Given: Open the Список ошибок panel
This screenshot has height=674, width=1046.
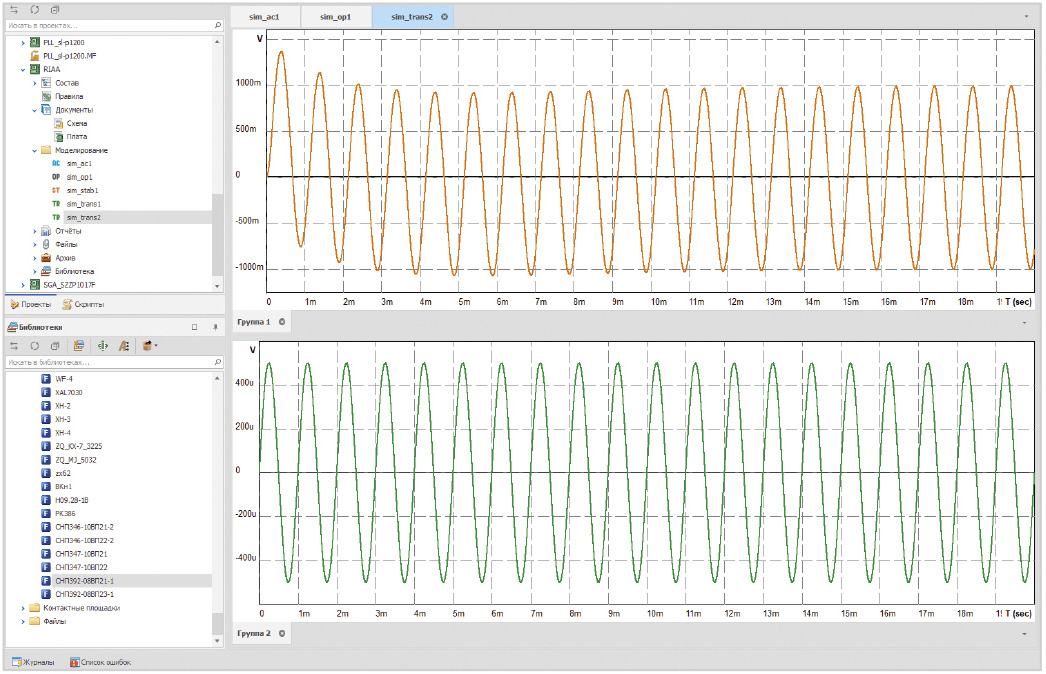Looking at the screenshot, I should (x=100, y=662).
